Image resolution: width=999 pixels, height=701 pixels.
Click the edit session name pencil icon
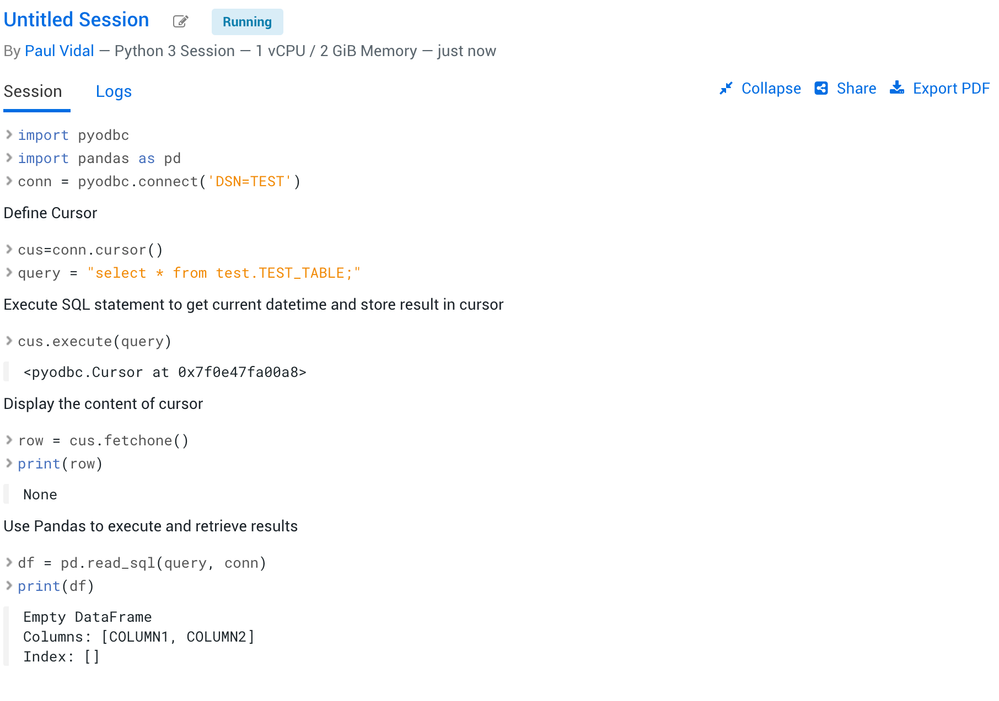click(180, 22)
